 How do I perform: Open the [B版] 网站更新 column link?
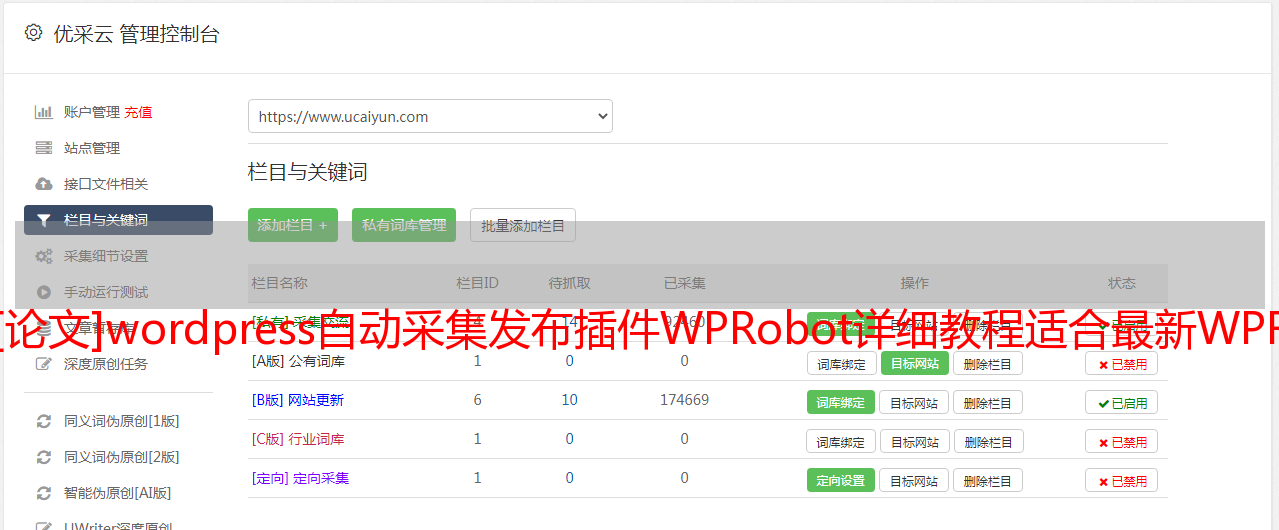298,400
